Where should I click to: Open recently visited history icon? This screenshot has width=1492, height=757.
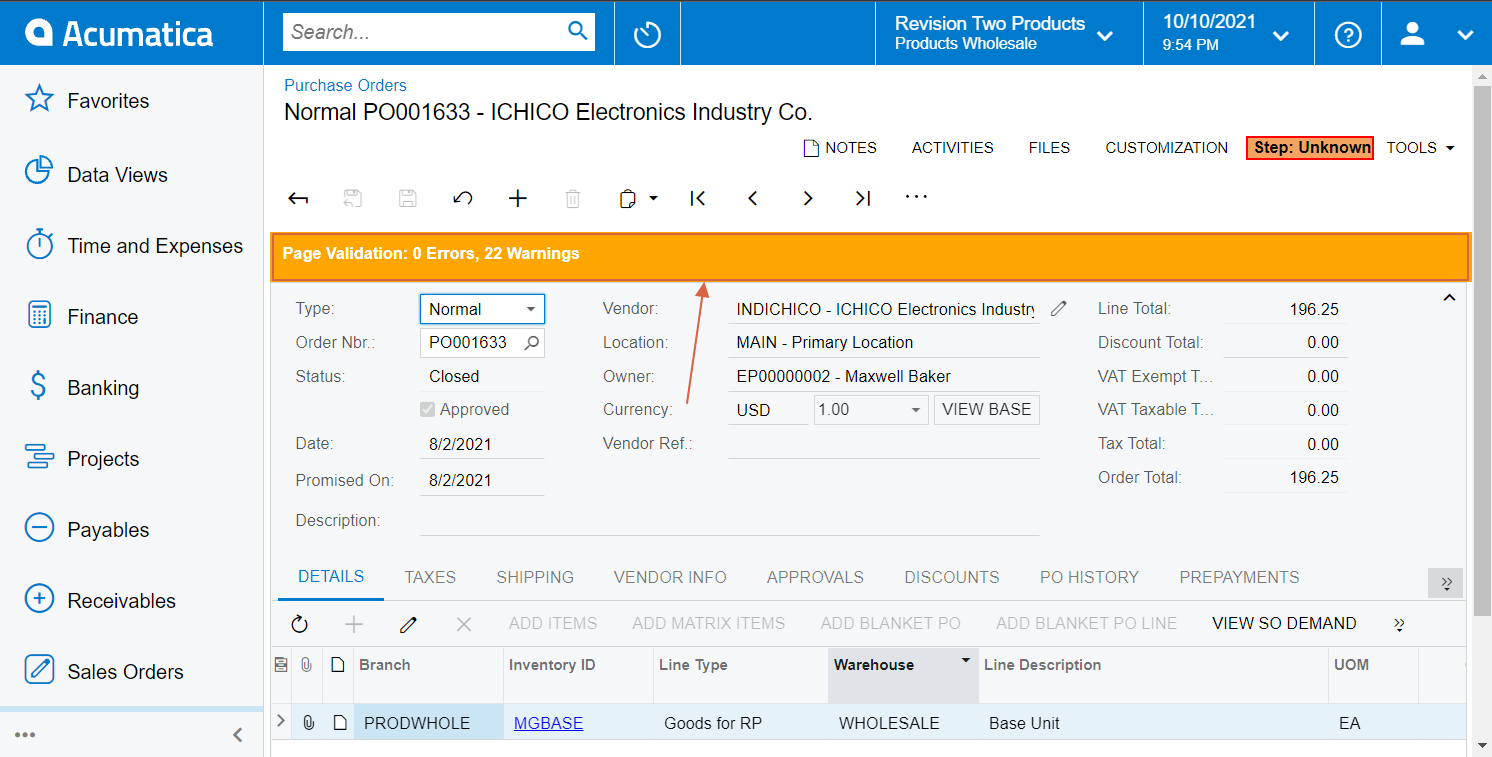[647, 34]
